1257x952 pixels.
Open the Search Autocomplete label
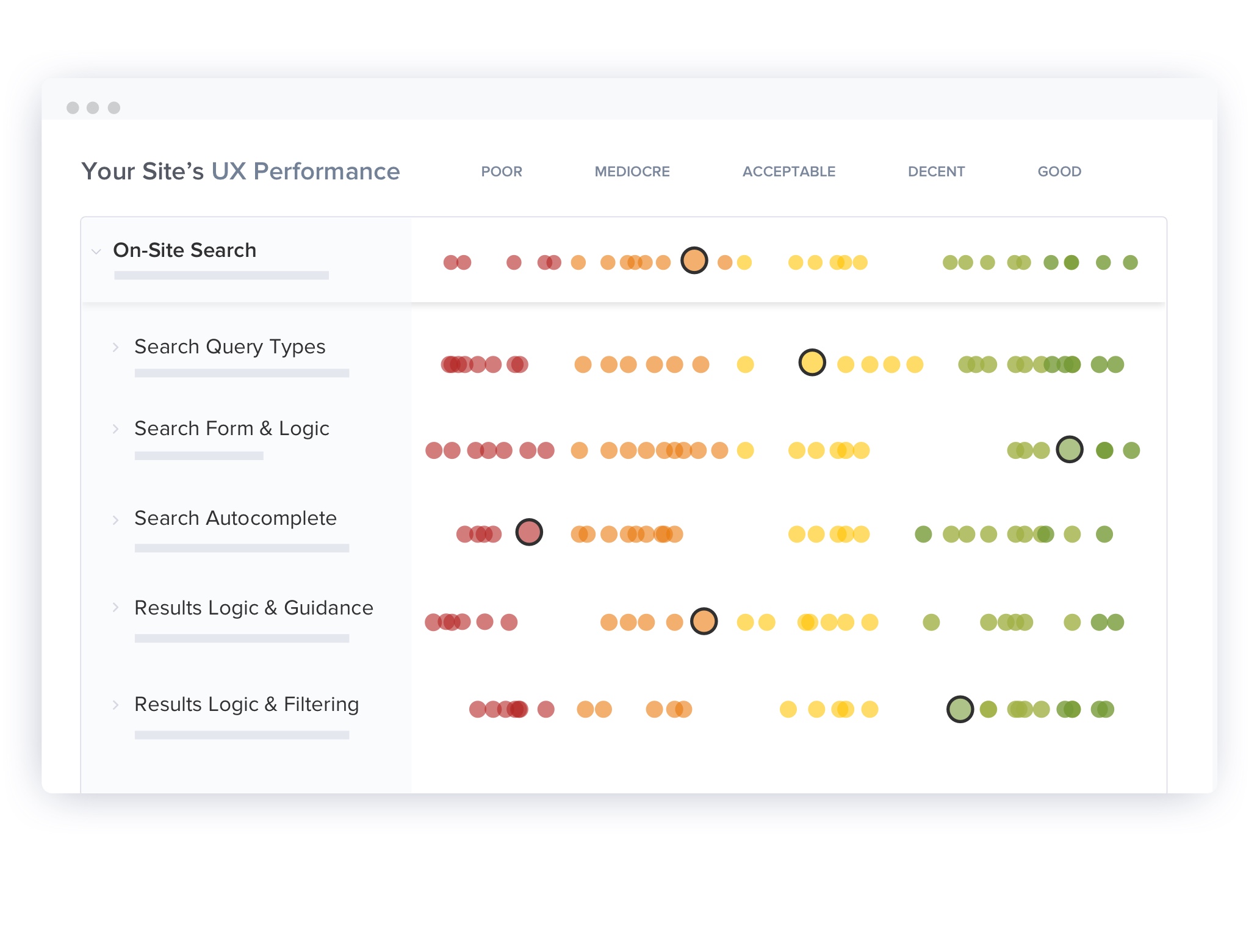(x=235, y=518)
